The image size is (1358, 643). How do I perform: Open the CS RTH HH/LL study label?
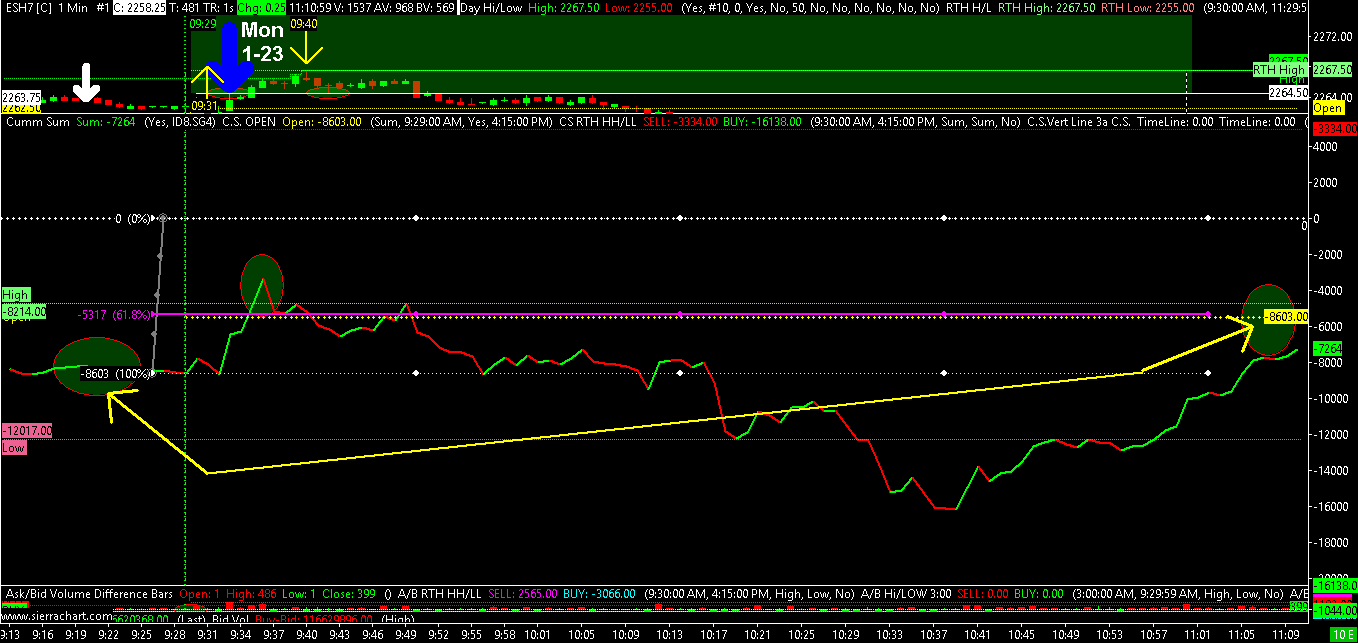tap(598, 122)
